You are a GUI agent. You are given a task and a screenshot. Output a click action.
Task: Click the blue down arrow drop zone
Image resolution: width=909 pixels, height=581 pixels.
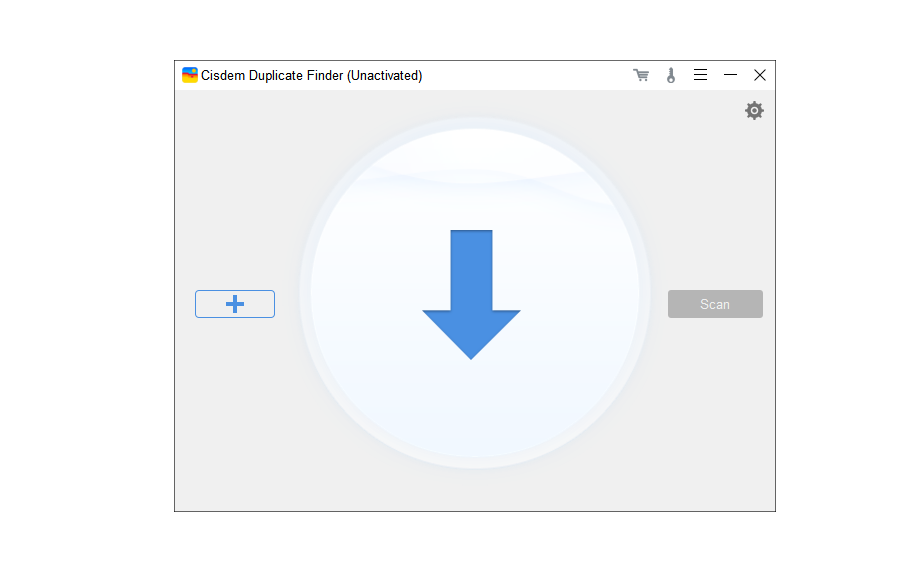point(471,295)
